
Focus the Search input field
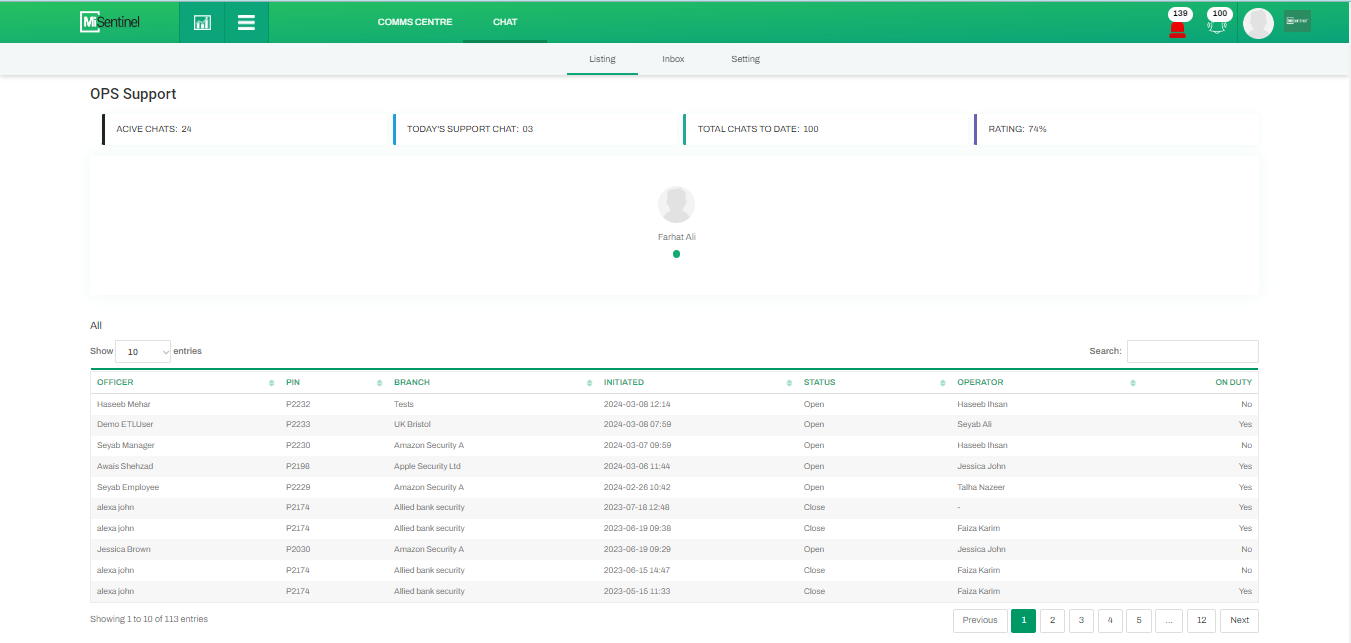[x=1192, y=351]
